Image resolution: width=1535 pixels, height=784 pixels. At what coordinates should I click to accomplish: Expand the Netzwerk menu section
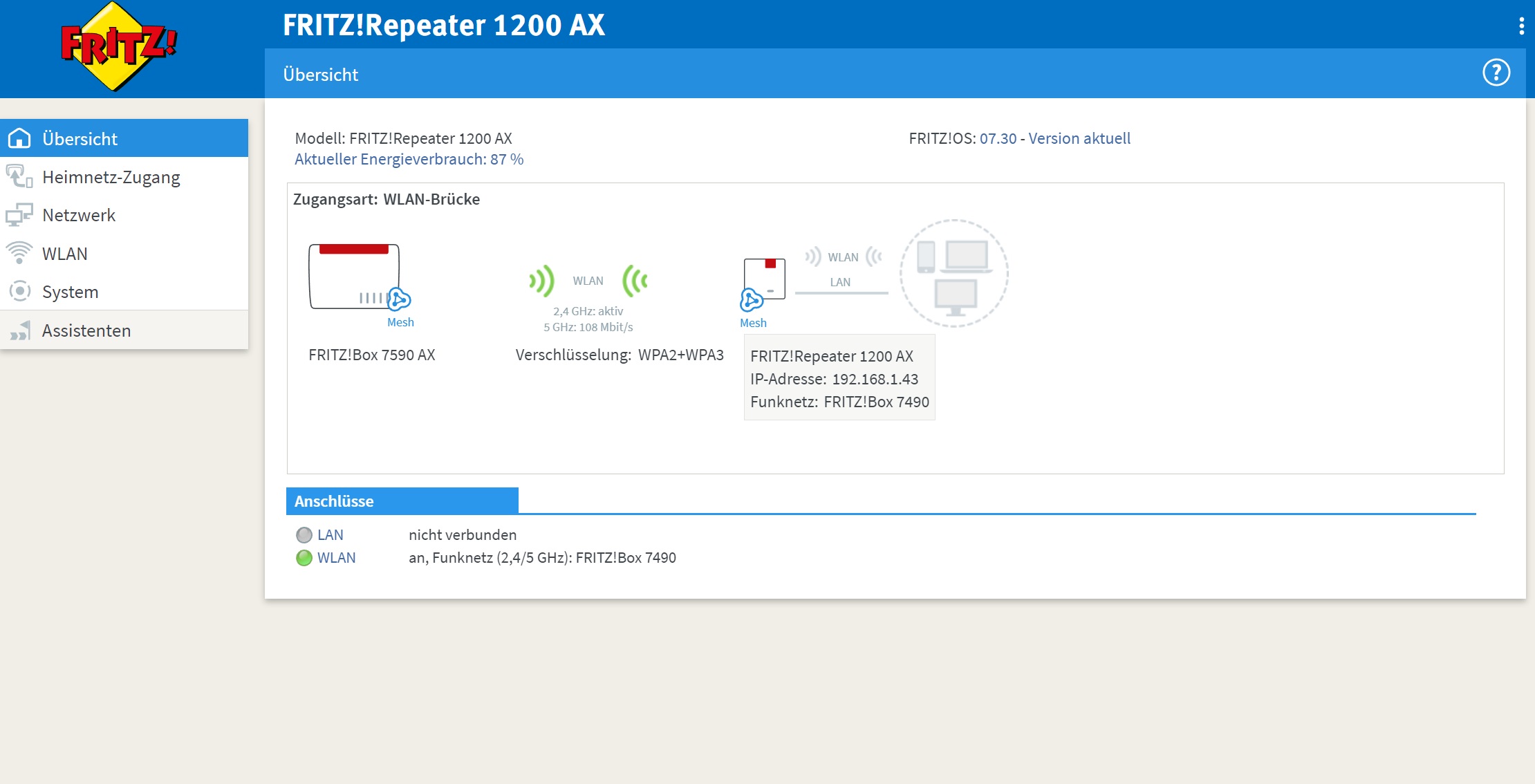pos(79,216)
